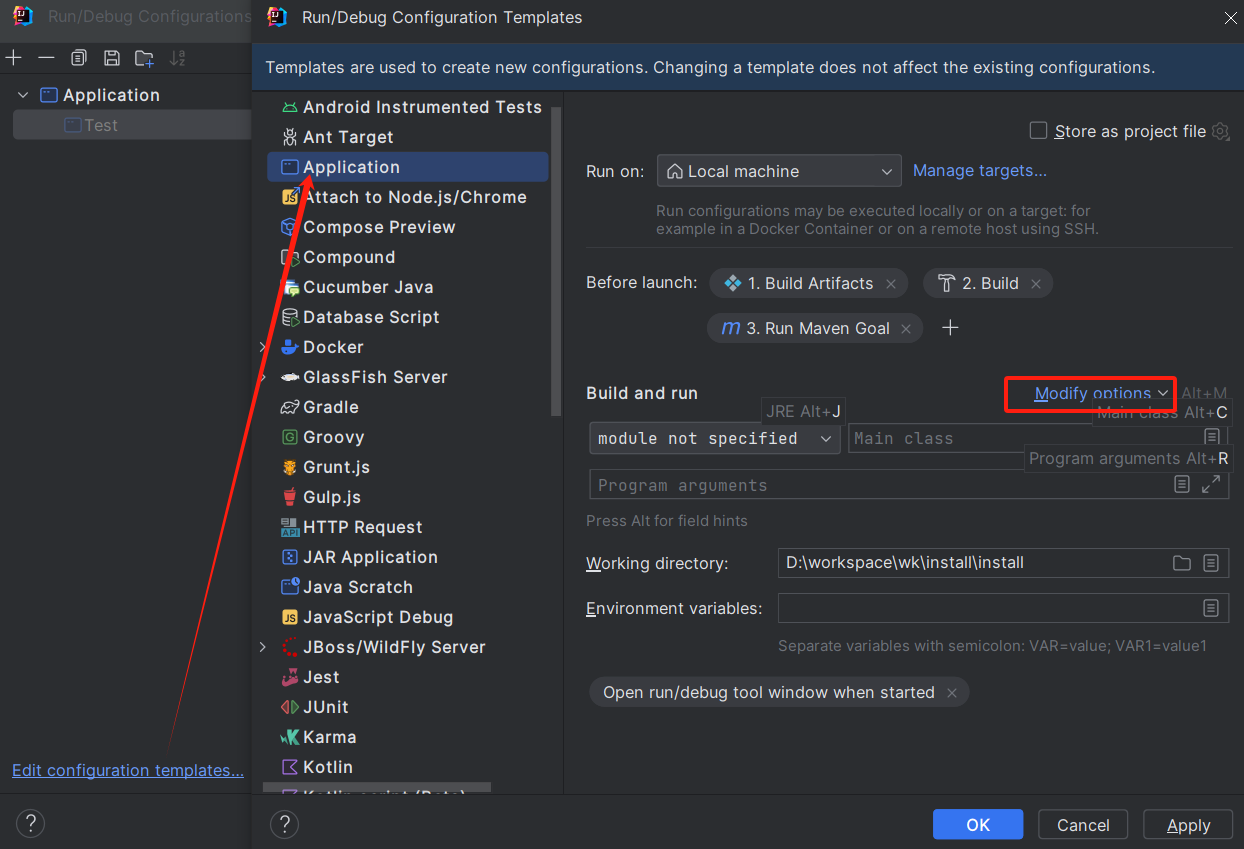This screenshot has width=1244, height=849.
Task: Select the 1. Build Artifacts chip
Action: (809, 284)
